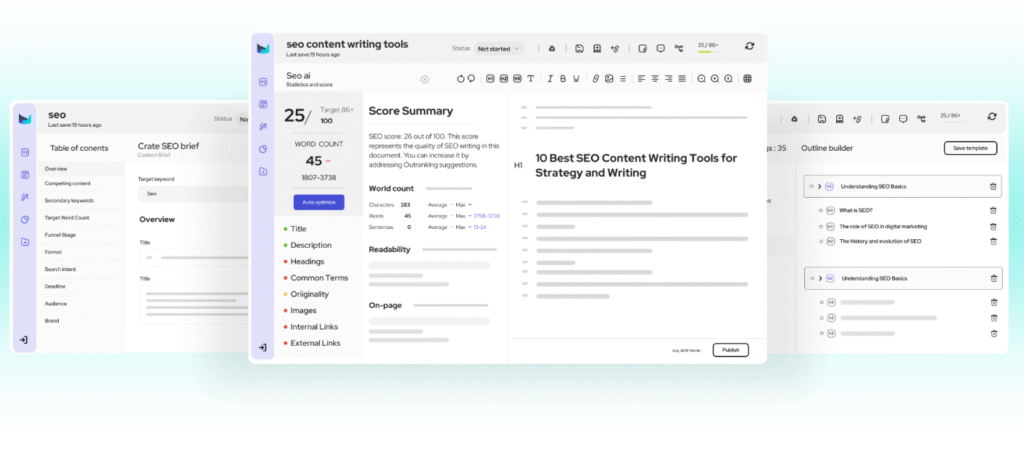This screenshot has height=450, width=1024.
Task: Click the Publish button
Action: [x=730, y=350]
